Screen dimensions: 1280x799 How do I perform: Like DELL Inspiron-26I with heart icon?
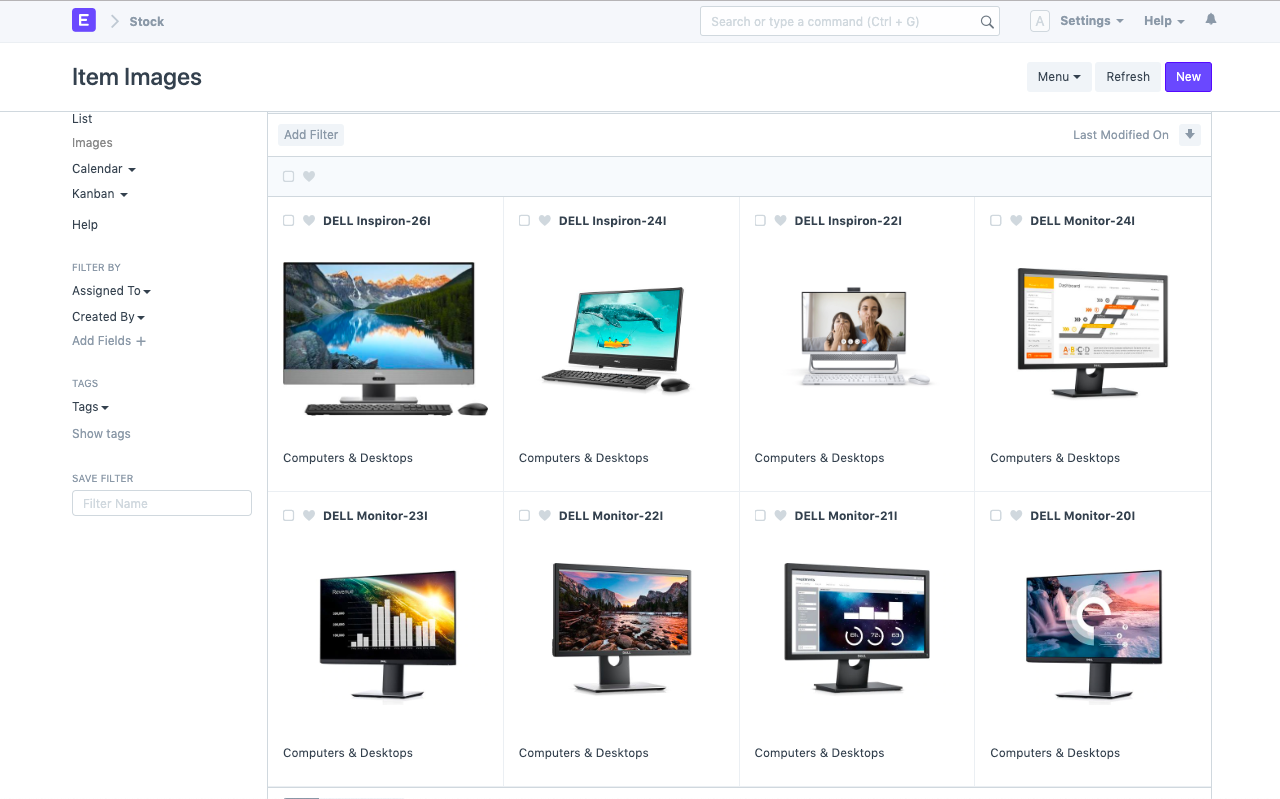click(309, 221)
